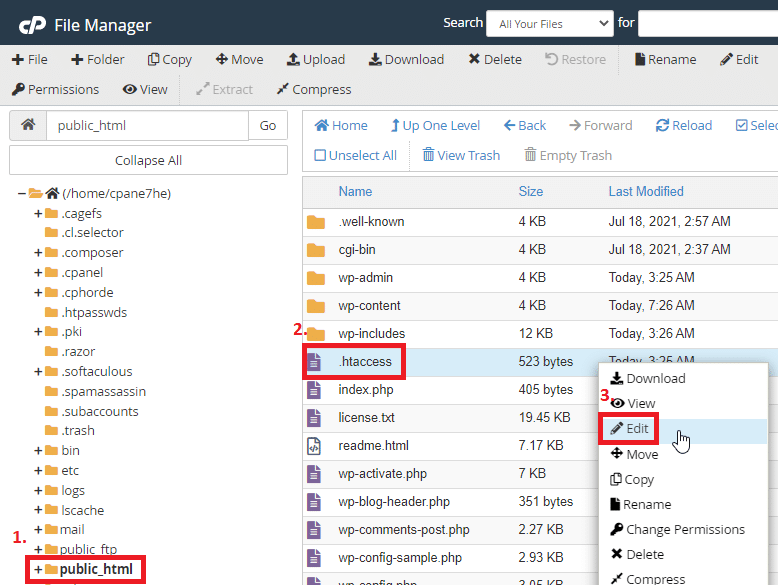Expand the public_html folder plus sign
Image resolution: width=778 pixels, height=585 pixels.
pyautogui.click(x=38, y=569)
